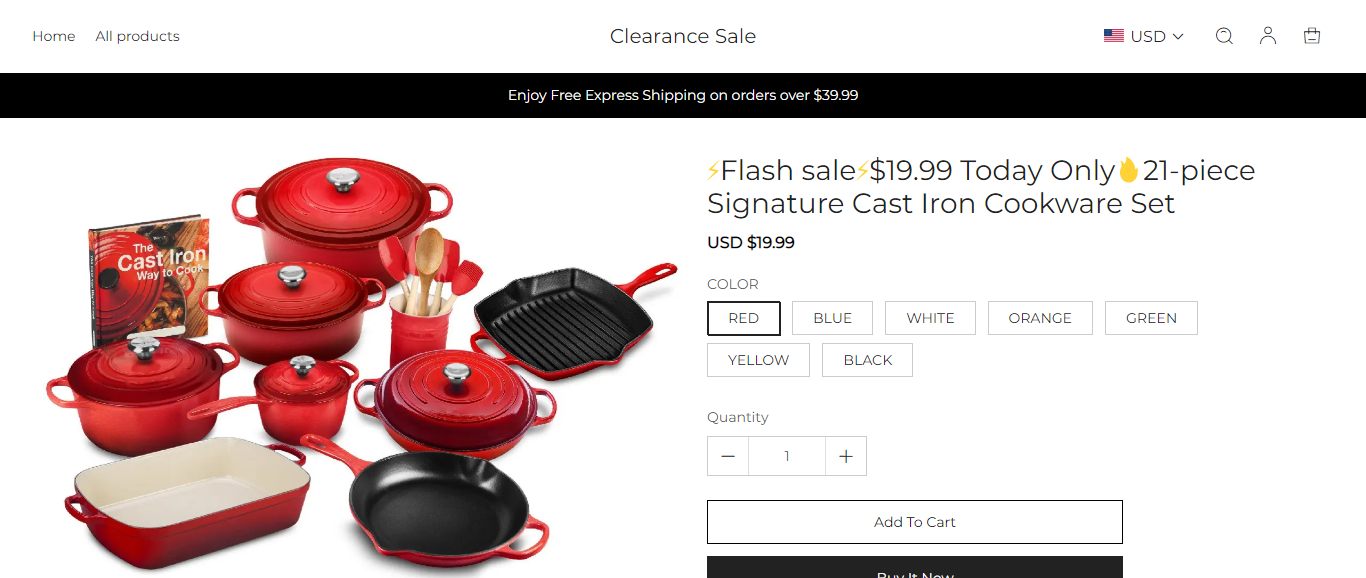Select the RED color option

click(x=744, y=318)
